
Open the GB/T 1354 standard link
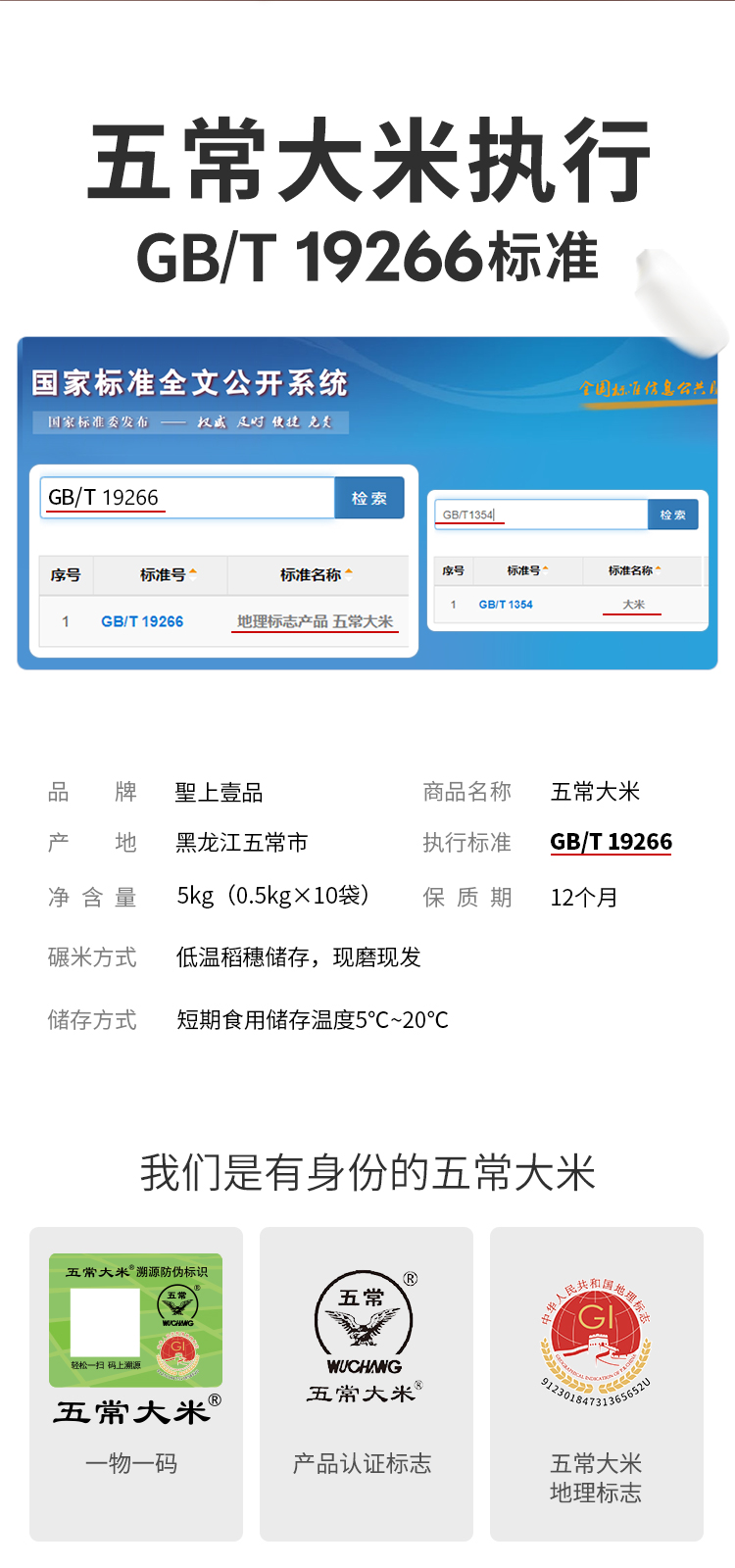pos(506,605)
